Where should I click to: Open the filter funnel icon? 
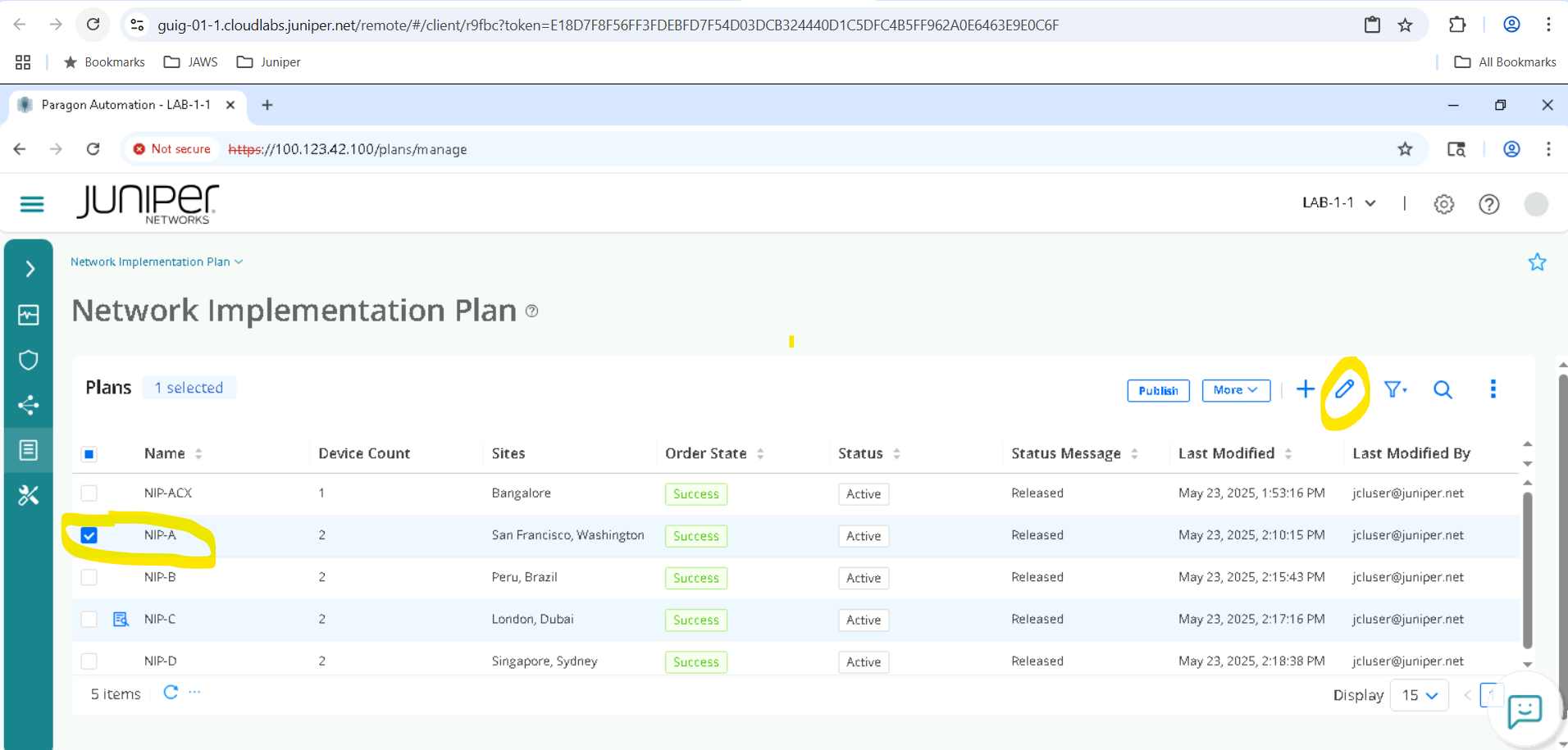(1394, 389)
